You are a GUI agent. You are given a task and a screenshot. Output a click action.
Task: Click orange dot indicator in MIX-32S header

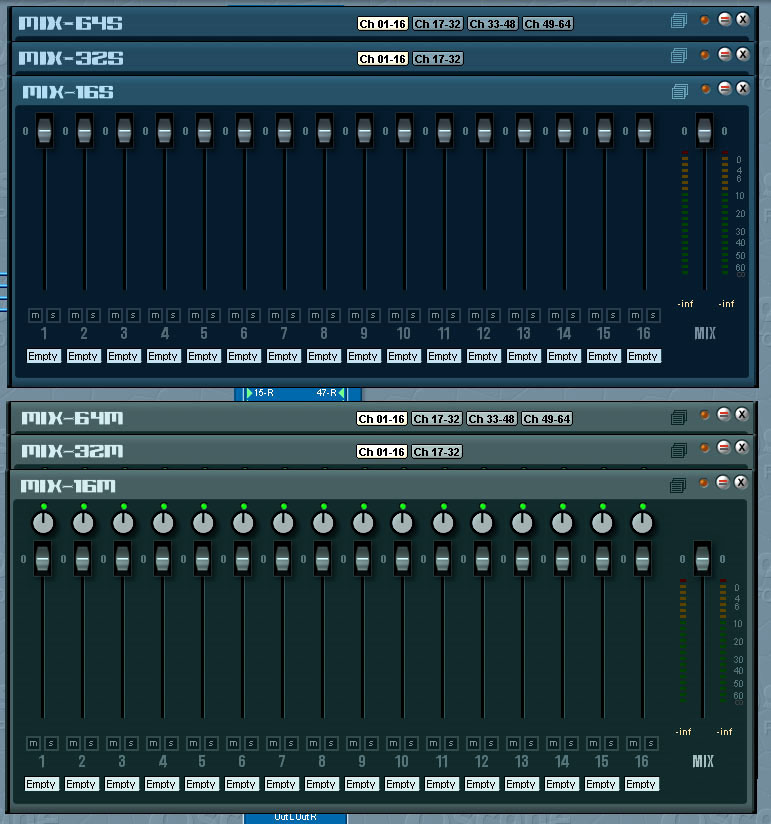click(x=705, y=55)
